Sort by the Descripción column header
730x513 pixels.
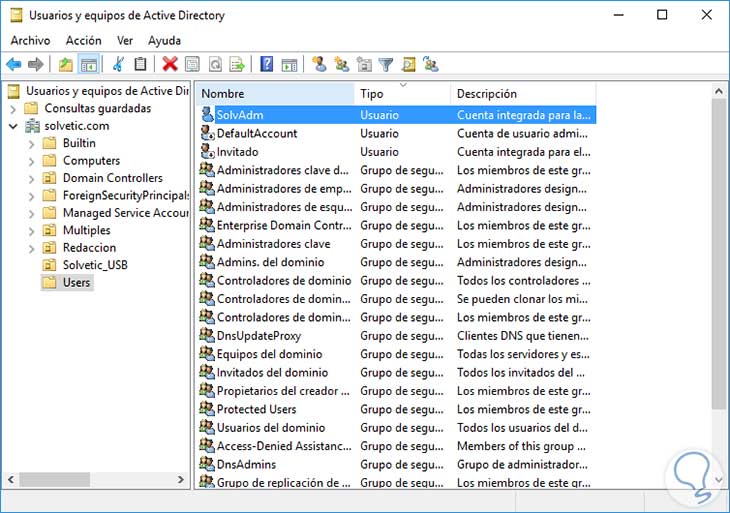tap(523, 94)
